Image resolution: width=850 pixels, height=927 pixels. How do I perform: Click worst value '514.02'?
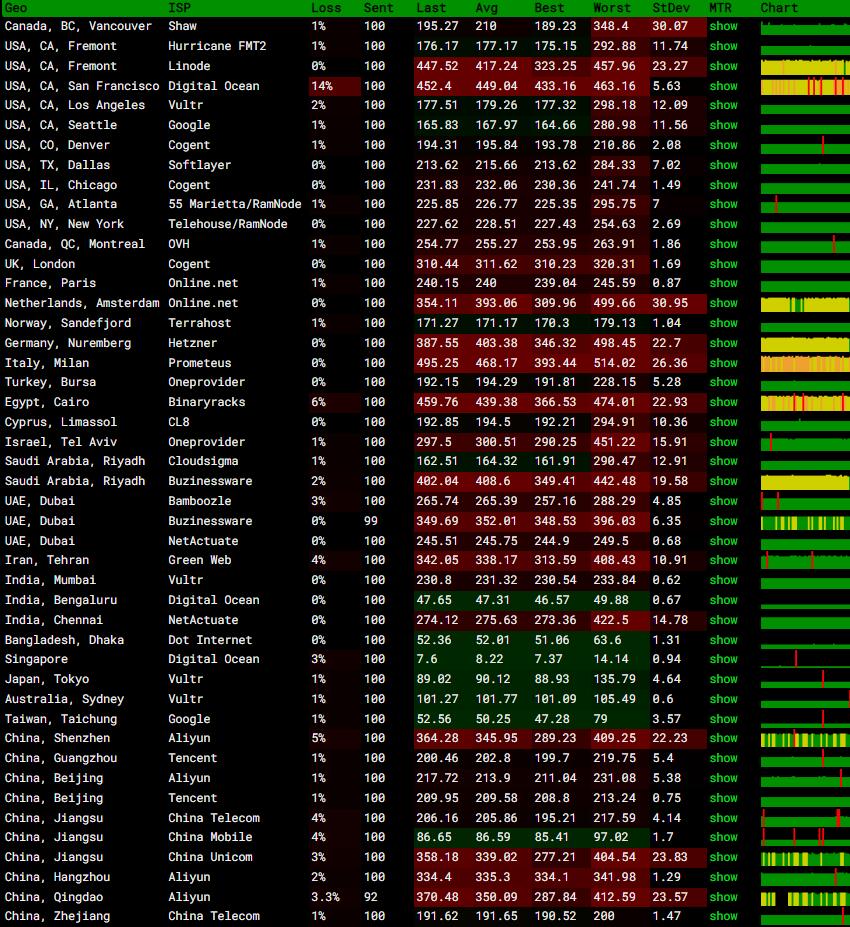(615, 363)
